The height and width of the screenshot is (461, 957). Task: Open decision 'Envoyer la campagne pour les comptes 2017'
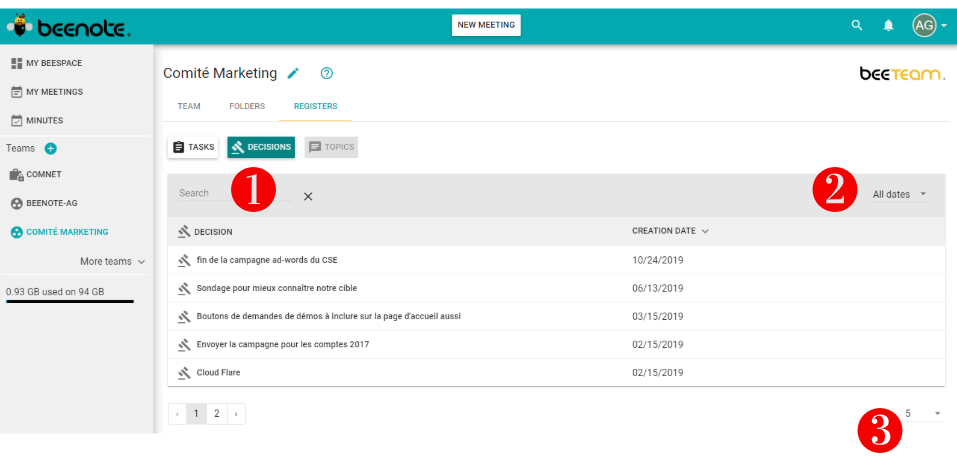[283, 344]
